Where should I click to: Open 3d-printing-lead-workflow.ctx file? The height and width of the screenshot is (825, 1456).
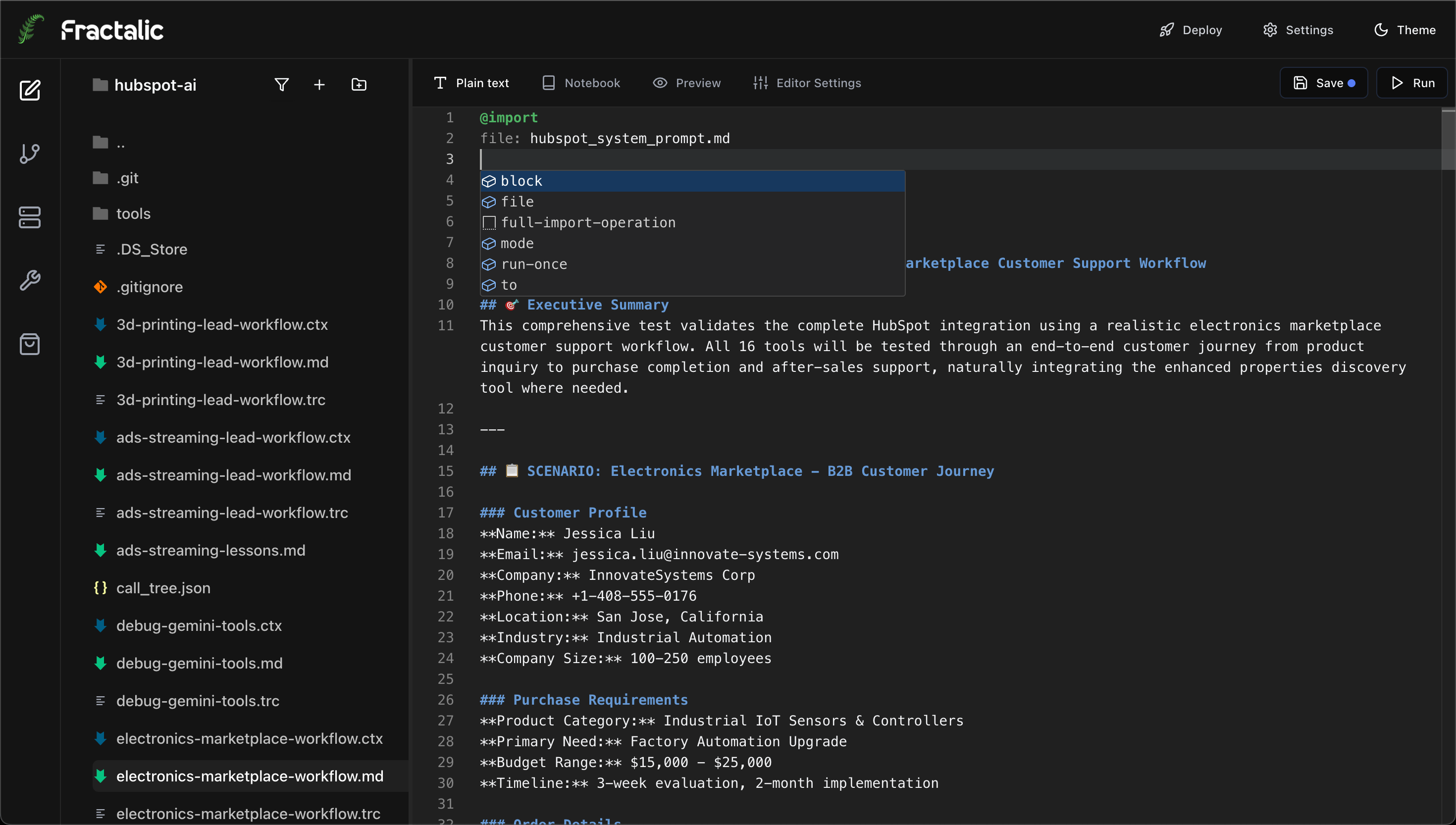point(210,325)
